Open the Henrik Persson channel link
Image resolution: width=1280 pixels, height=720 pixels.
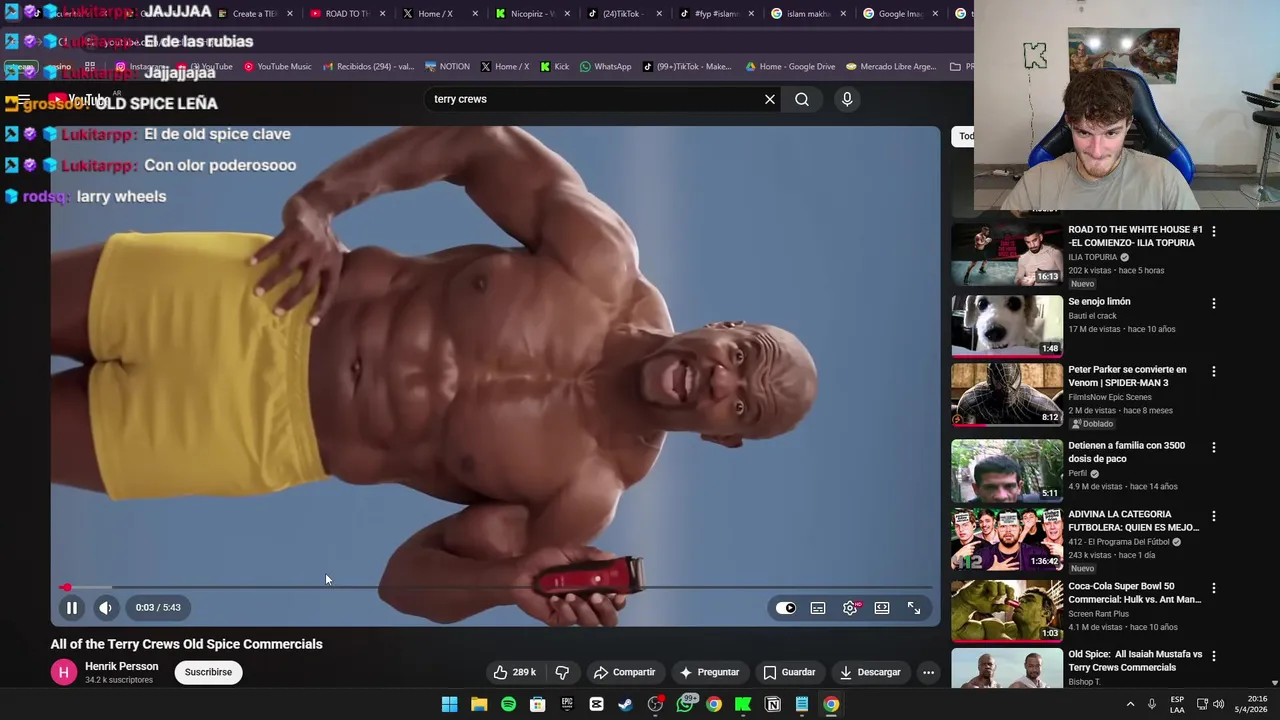click(x=121, y=666)
